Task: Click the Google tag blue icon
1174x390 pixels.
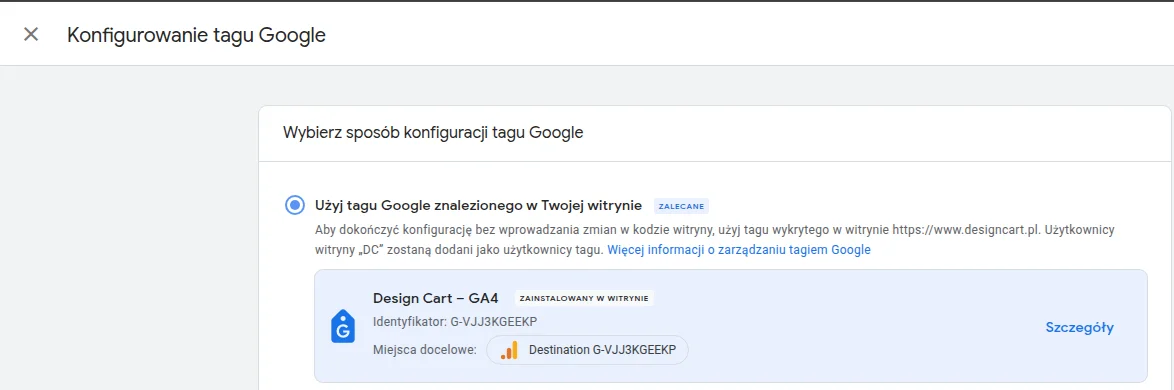Action: point(343,327)
